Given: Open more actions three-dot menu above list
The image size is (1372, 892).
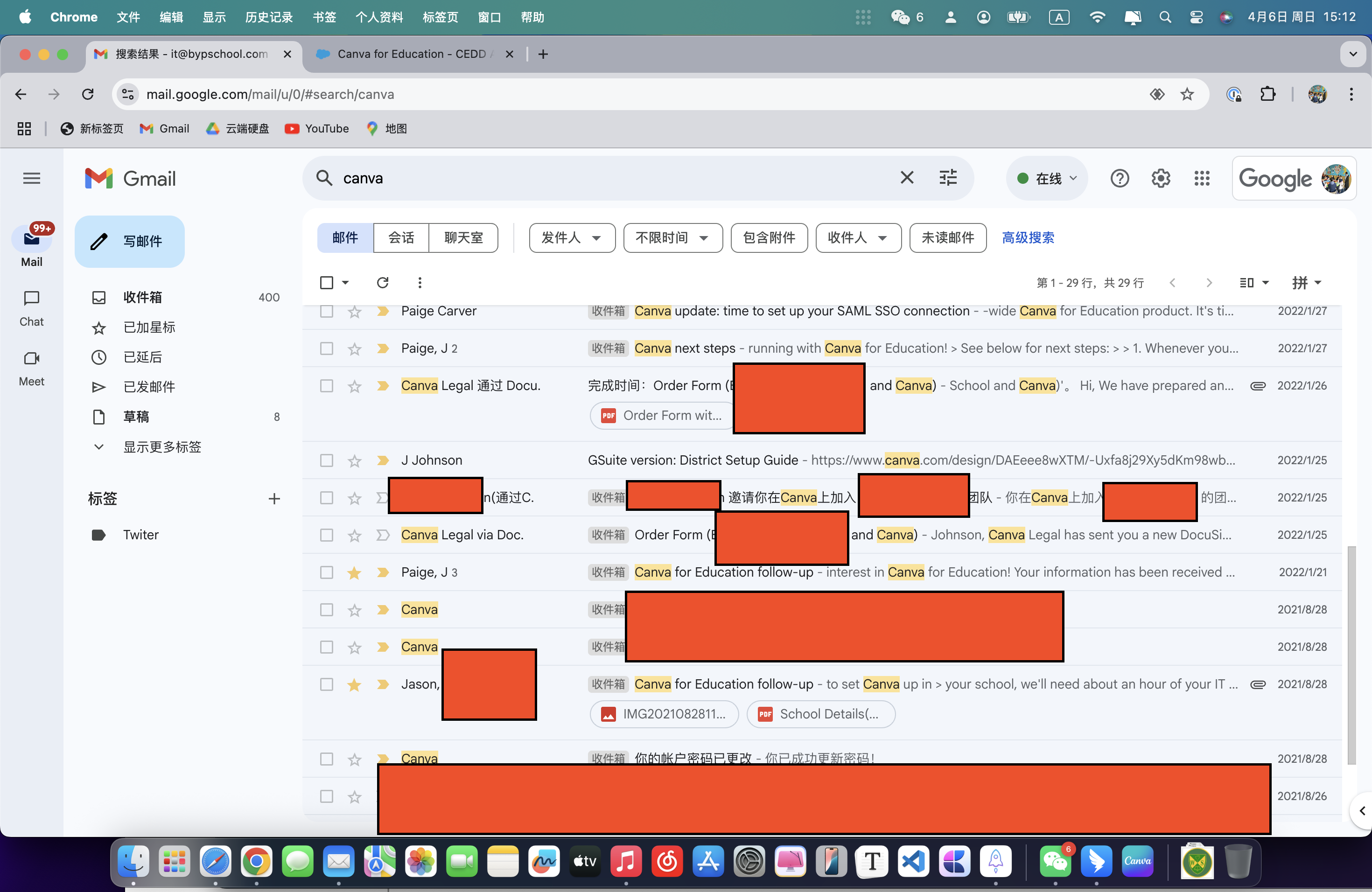Looking at the screenshot, I should coord(420,282).
